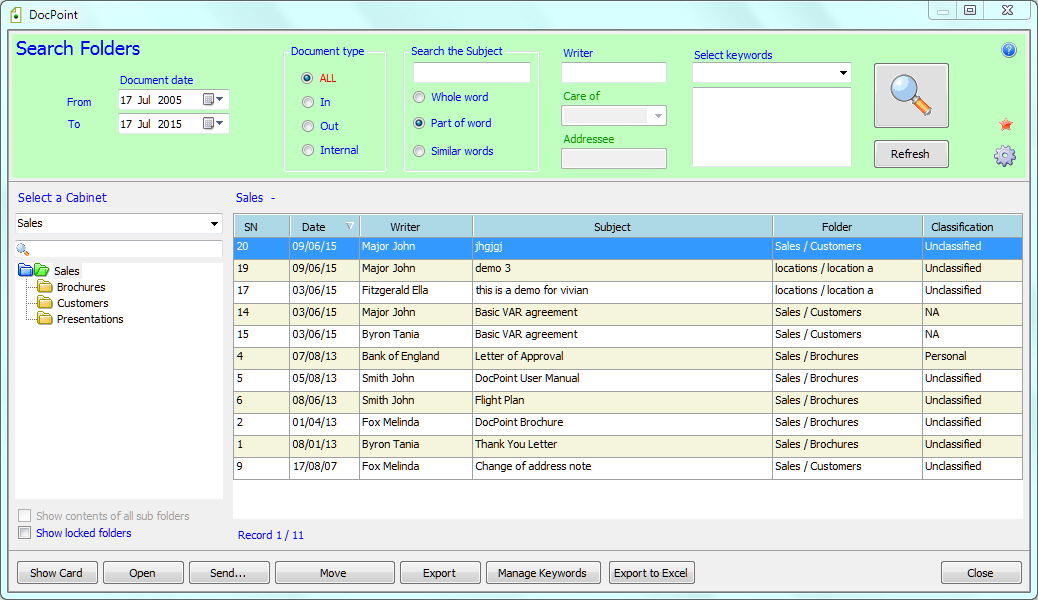The width and height of the screenshot is (1038, 600).
Task: Type in the Writer input field
Action: click(613, 72)
